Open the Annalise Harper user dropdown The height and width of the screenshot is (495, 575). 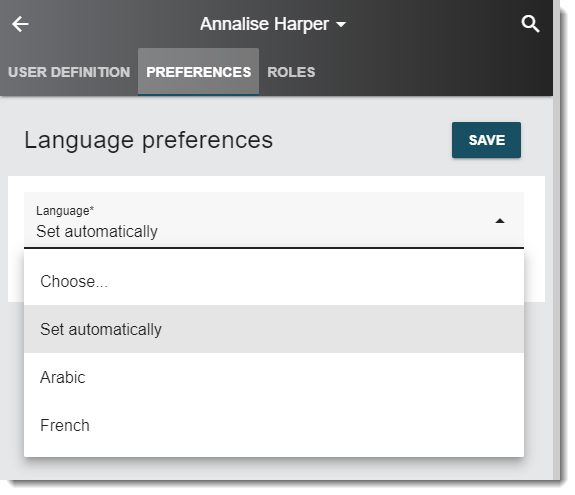click(273, 24)
